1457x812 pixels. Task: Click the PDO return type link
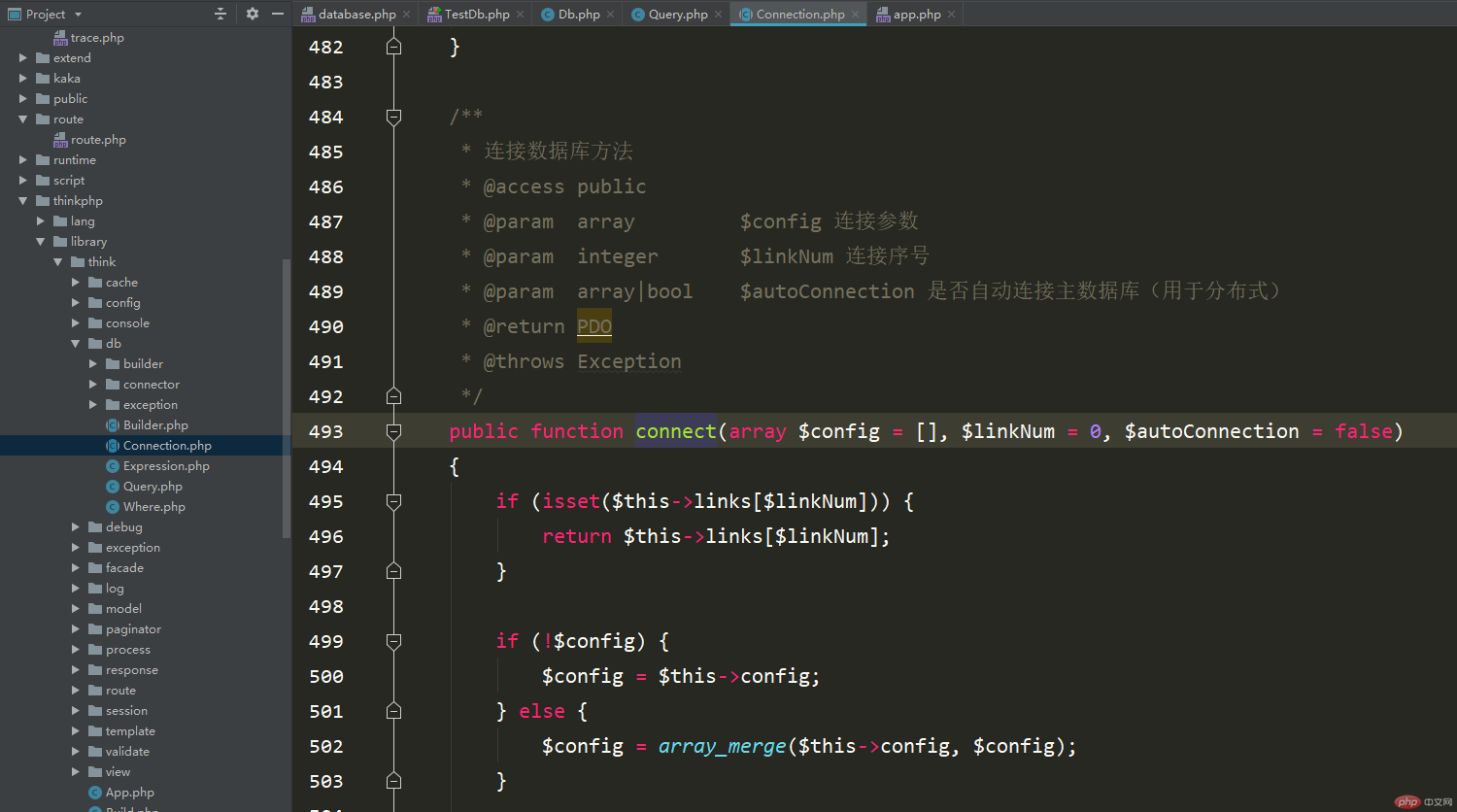(x=594, y=326)
